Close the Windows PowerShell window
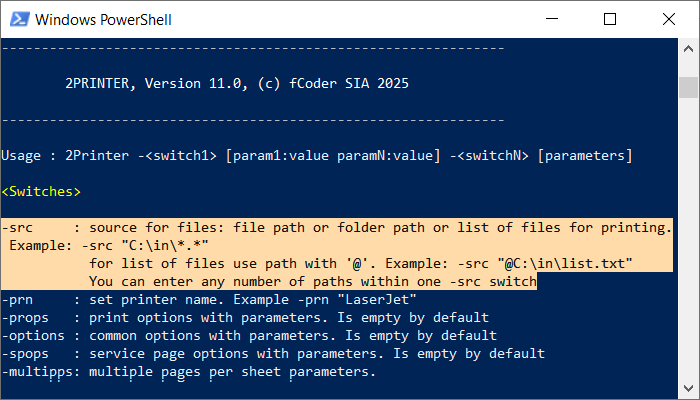Image resolution: width=700 pixels, height=400 pixels. (x=669, y=19)
